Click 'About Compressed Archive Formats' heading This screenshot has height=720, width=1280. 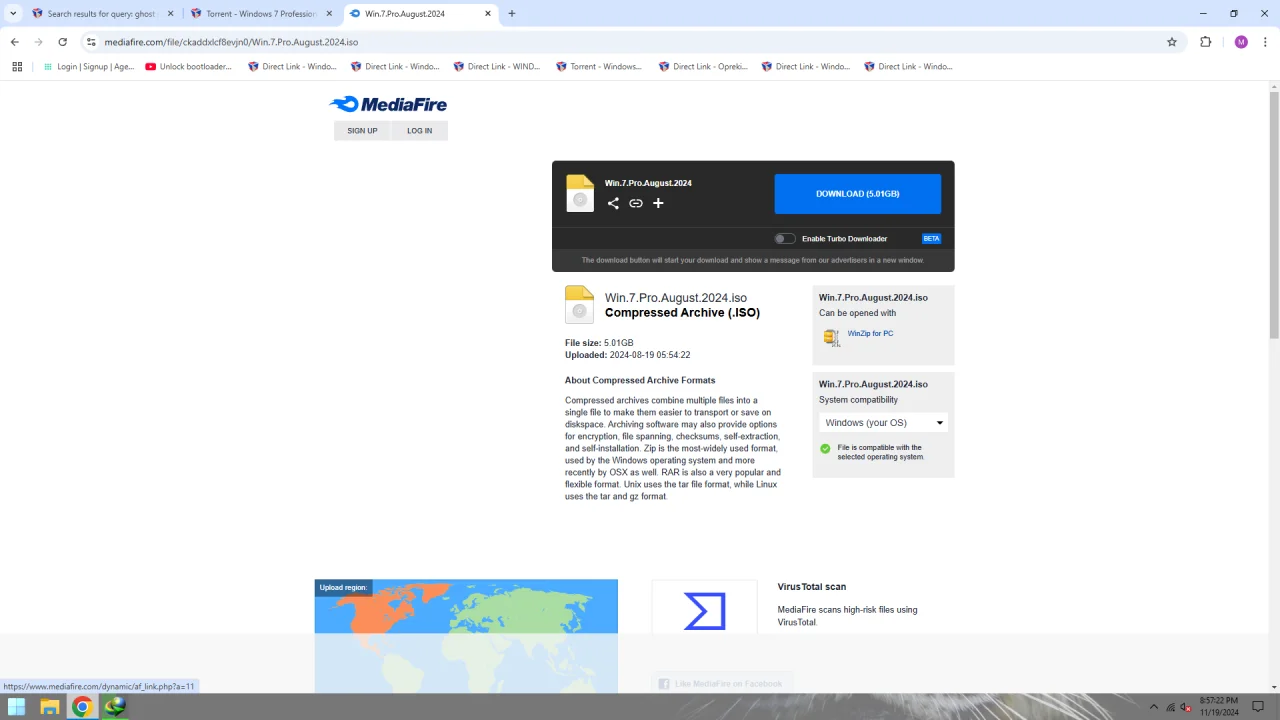tap(640, 380)
